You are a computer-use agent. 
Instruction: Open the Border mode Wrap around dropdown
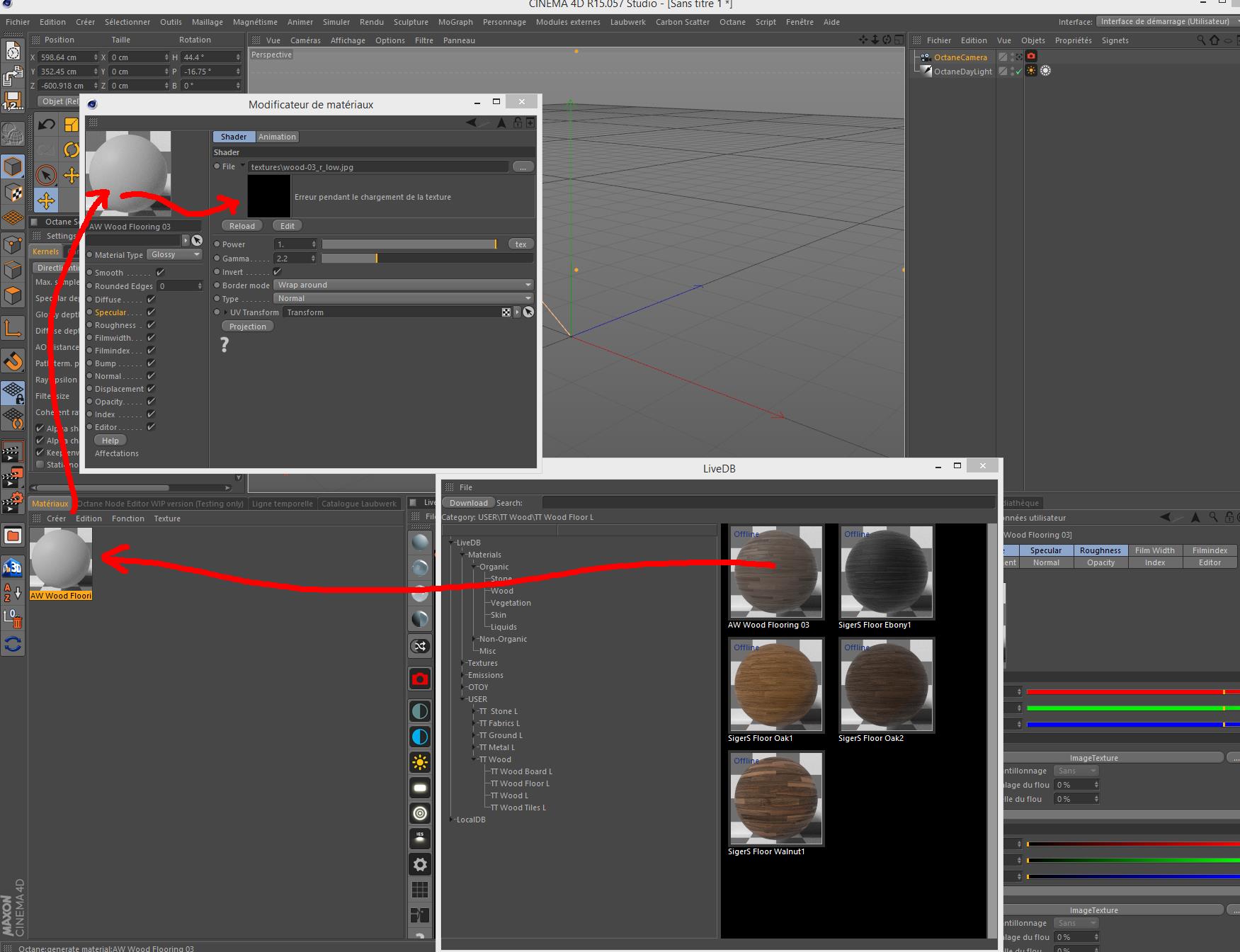tap(404, 285)
